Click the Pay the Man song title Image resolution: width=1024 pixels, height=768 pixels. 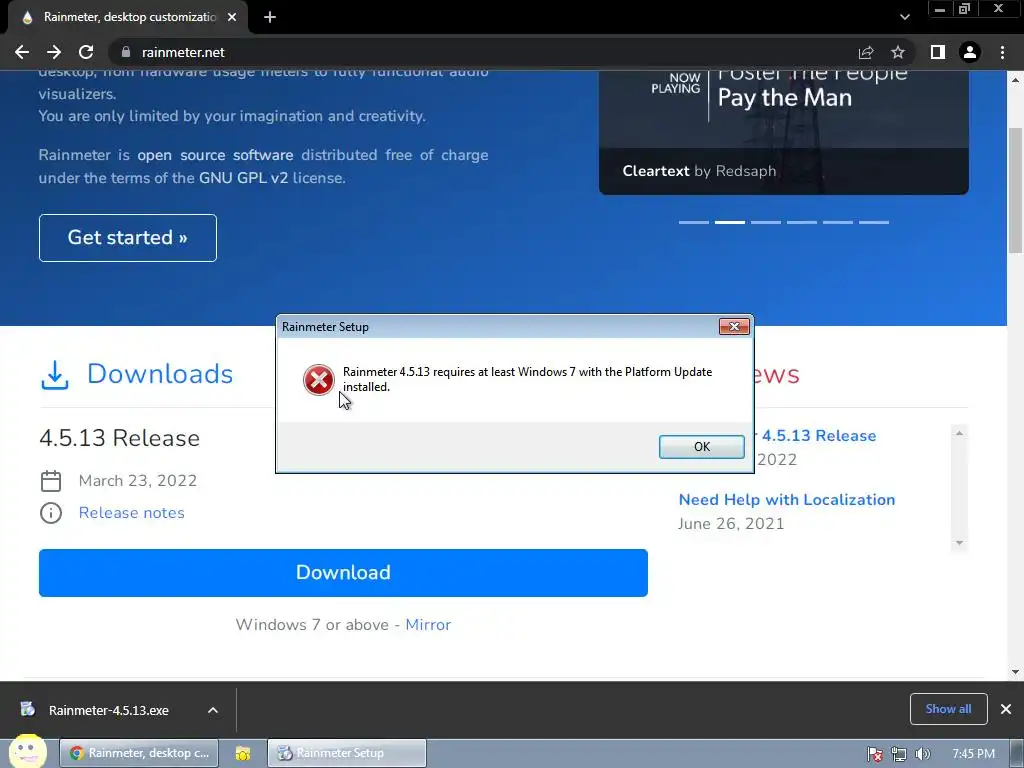coord(785,98)
